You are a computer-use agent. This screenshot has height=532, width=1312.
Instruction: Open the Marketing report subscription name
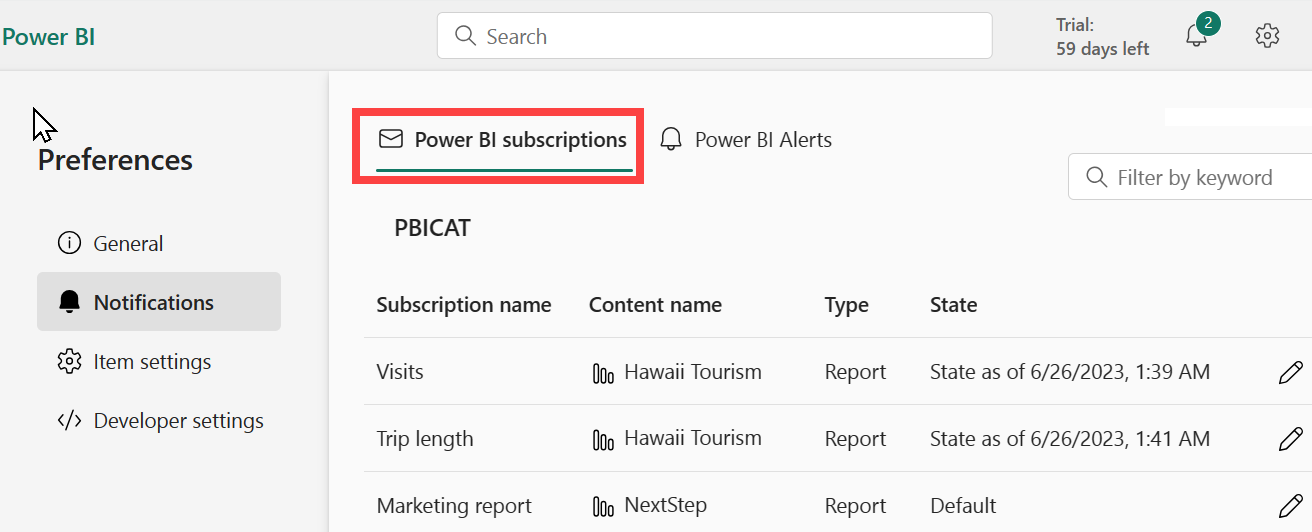(454, 506)
